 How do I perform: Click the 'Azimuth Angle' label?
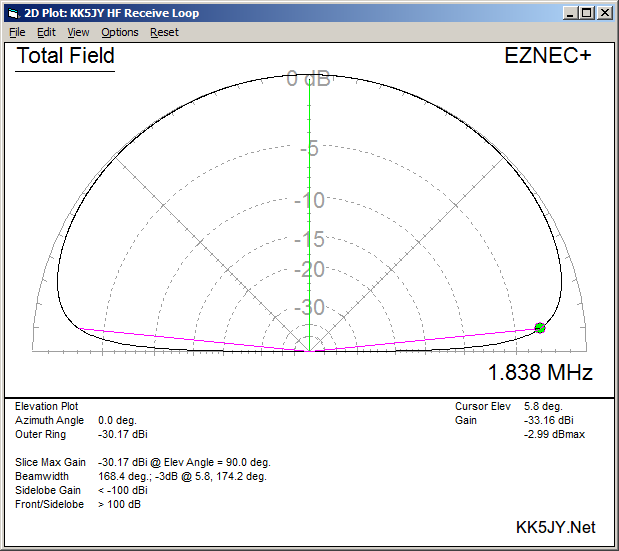click(x=49, y=420)
